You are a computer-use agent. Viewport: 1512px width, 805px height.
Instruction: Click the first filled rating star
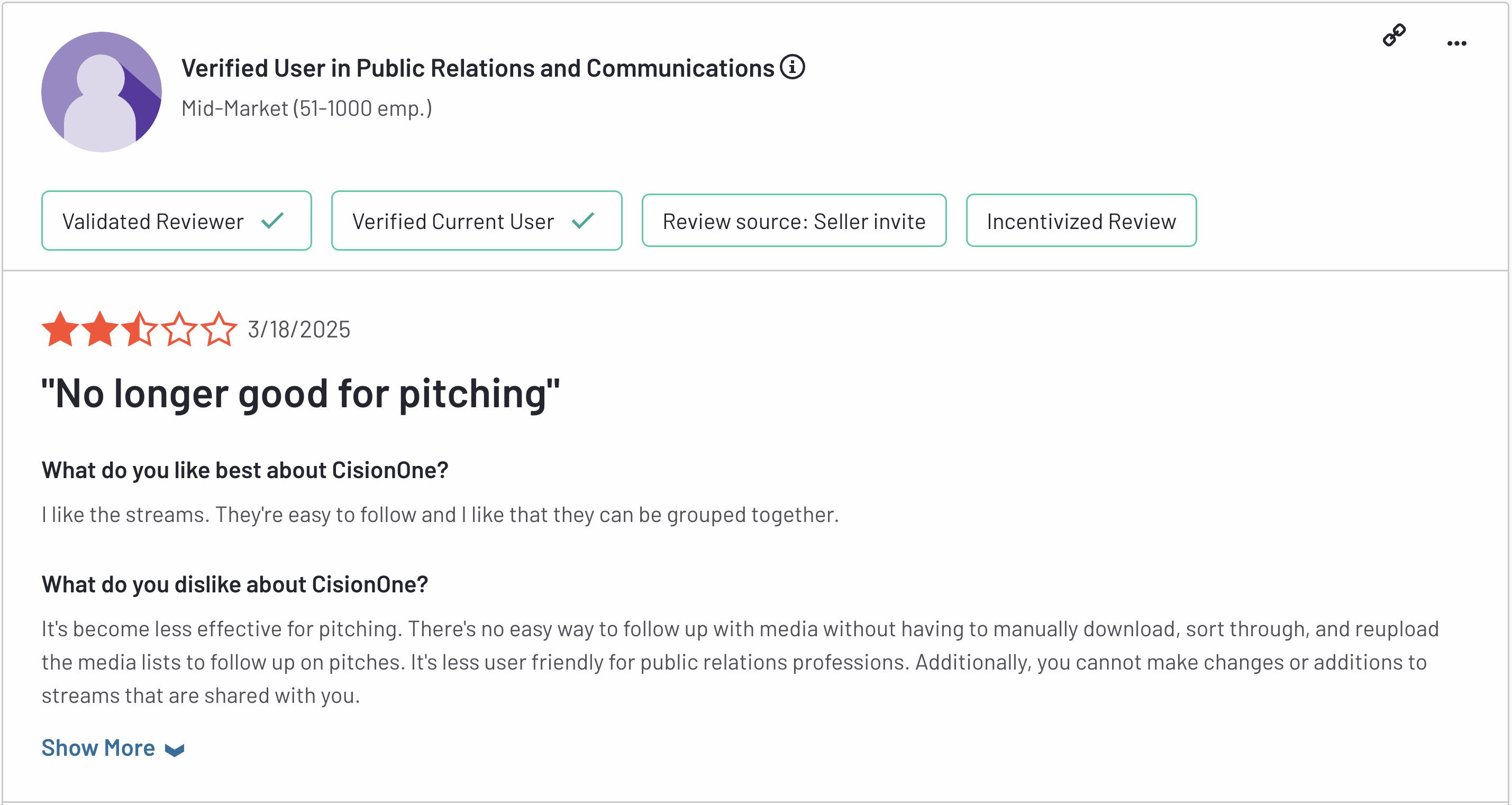60,329
